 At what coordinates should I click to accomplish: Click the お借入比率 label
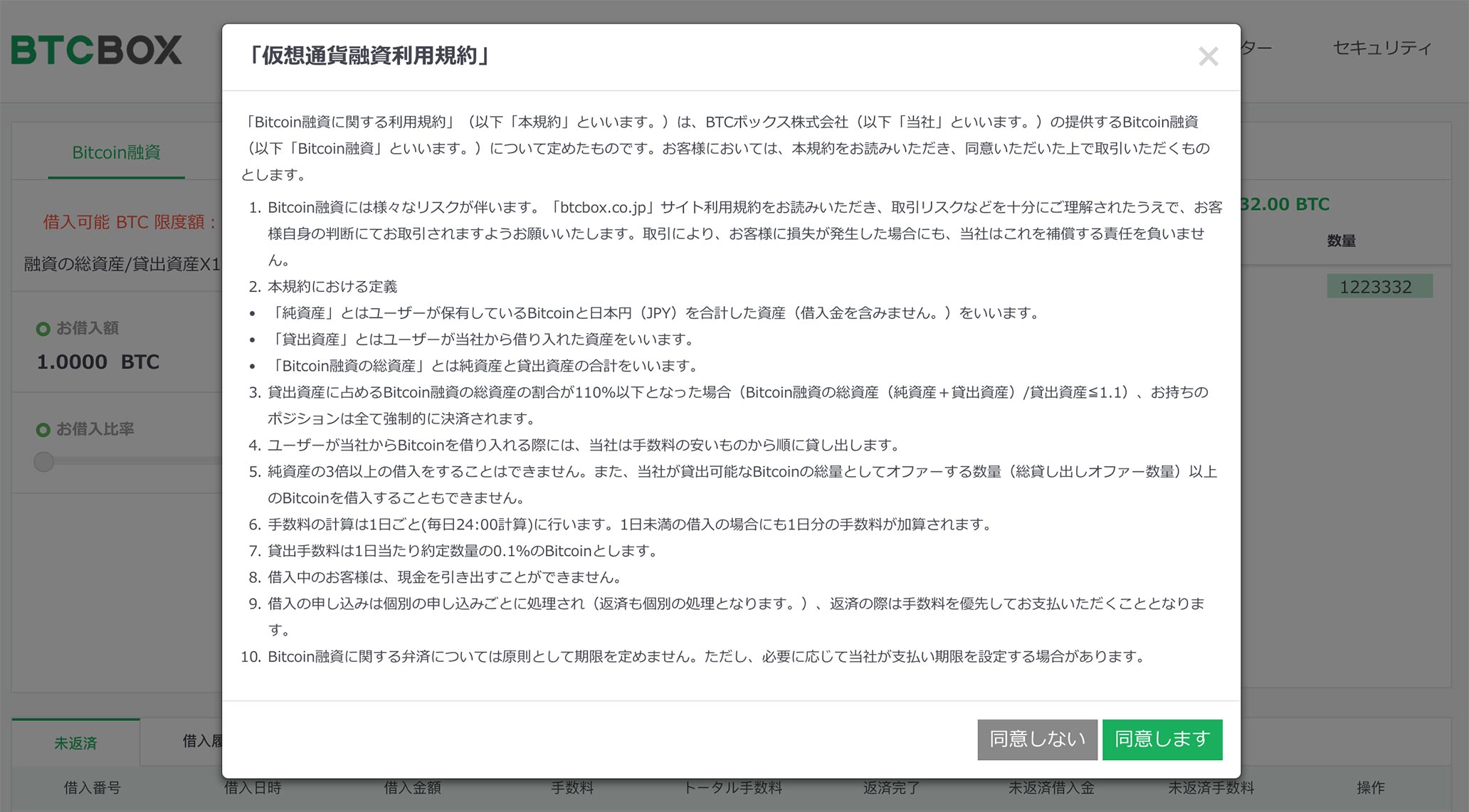pyautogui.click(x=95, y=429)
